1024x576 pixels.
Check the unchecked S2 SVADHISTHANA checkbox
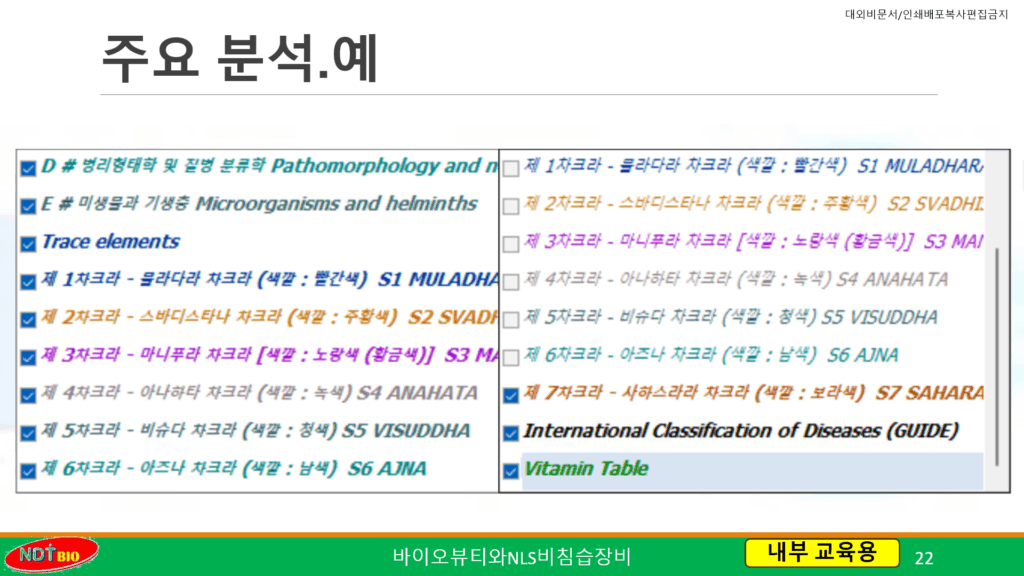tap(511, 205)
